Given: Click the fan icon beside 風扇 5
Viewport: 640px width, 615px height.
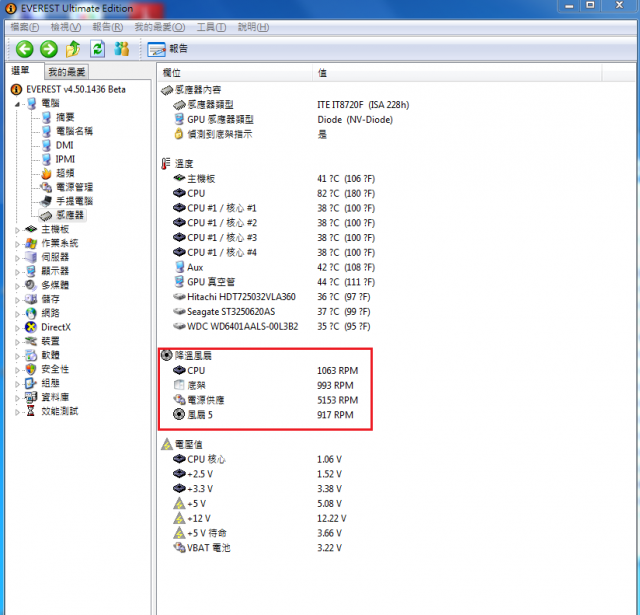Looking at the screenshot, I should pos(179,415).
